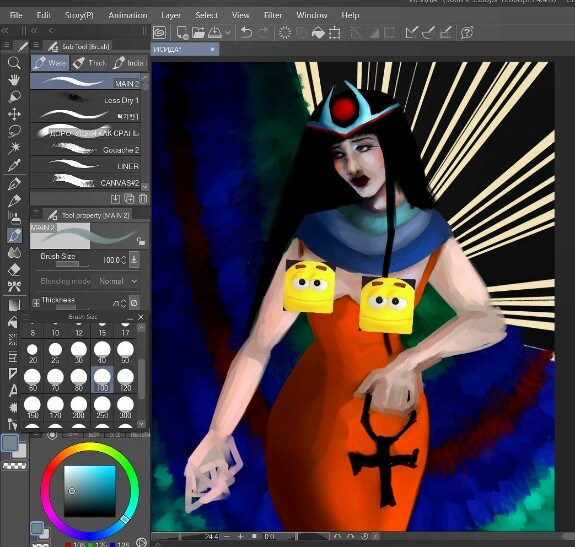Open the Animation menu
The image size is (575, 547).
pos(128,15)
